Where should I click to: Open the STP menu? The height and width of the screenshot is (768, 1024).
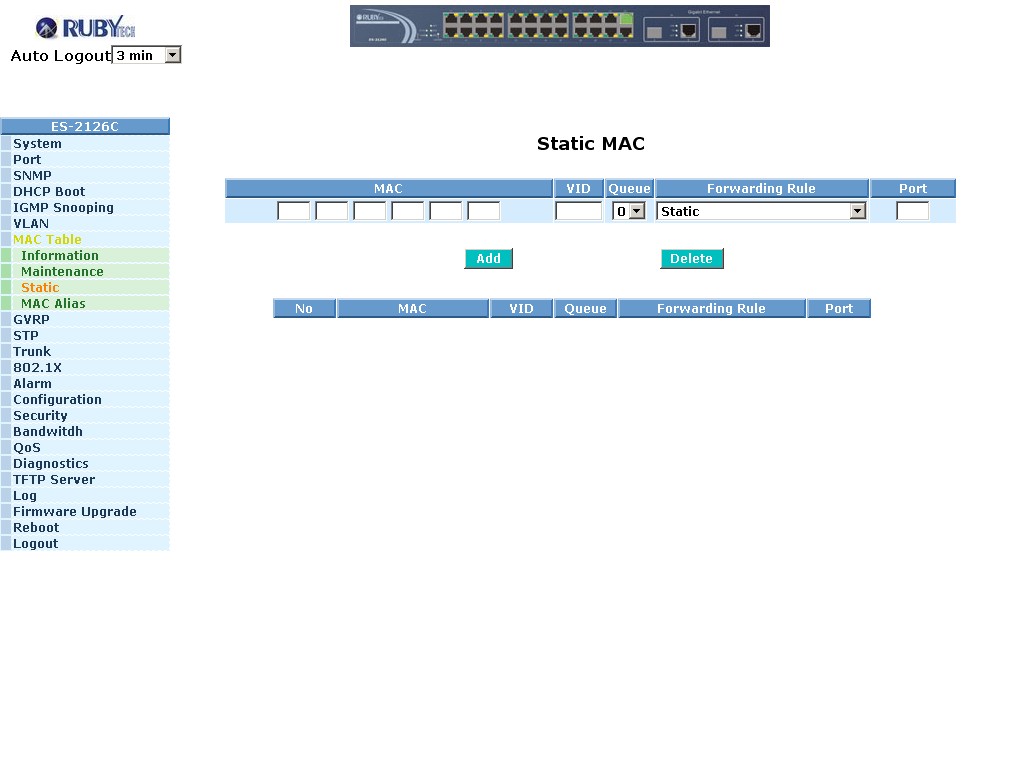(86, 336)
